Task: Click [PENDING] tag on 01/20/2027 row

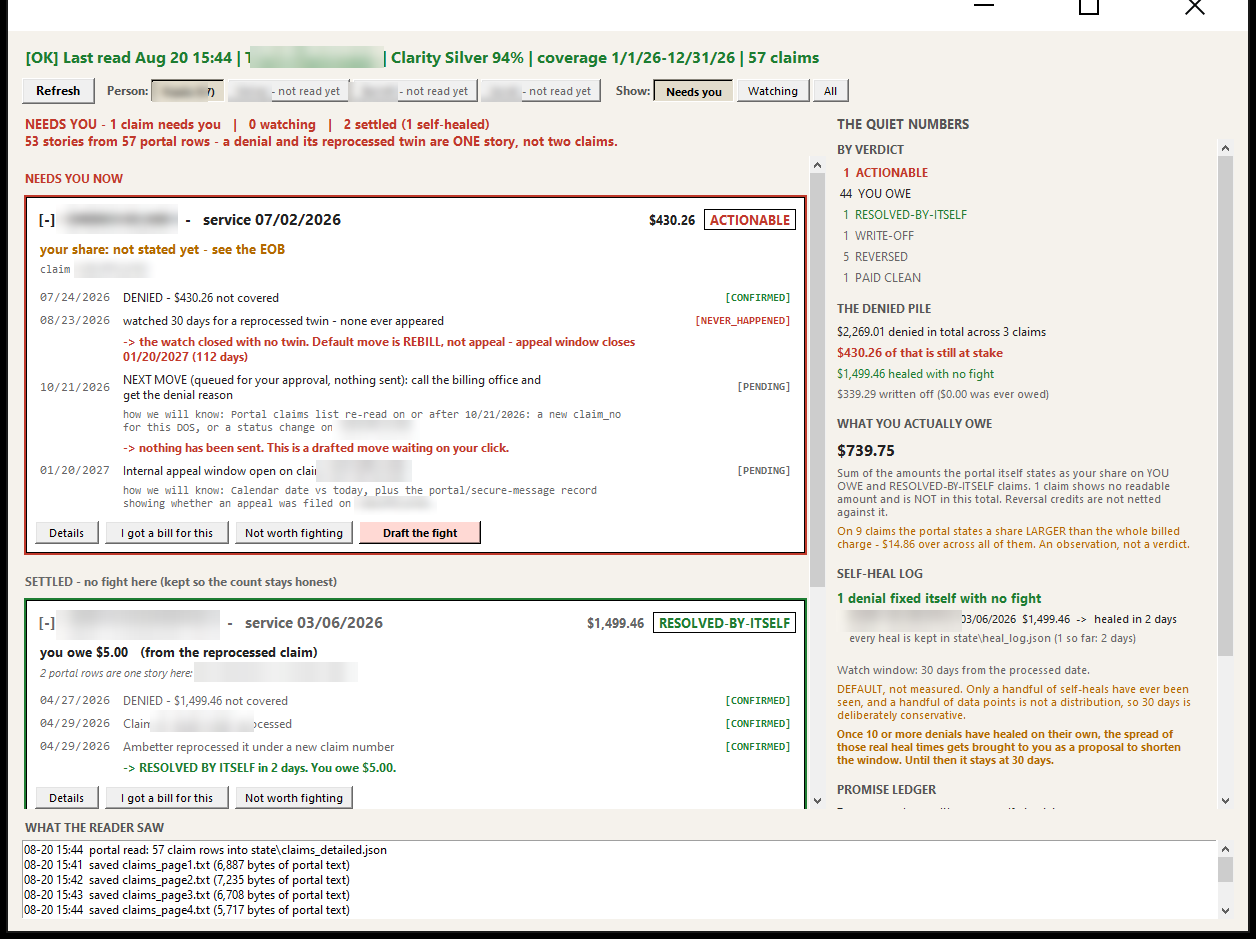Action: [x=764, y=471]
